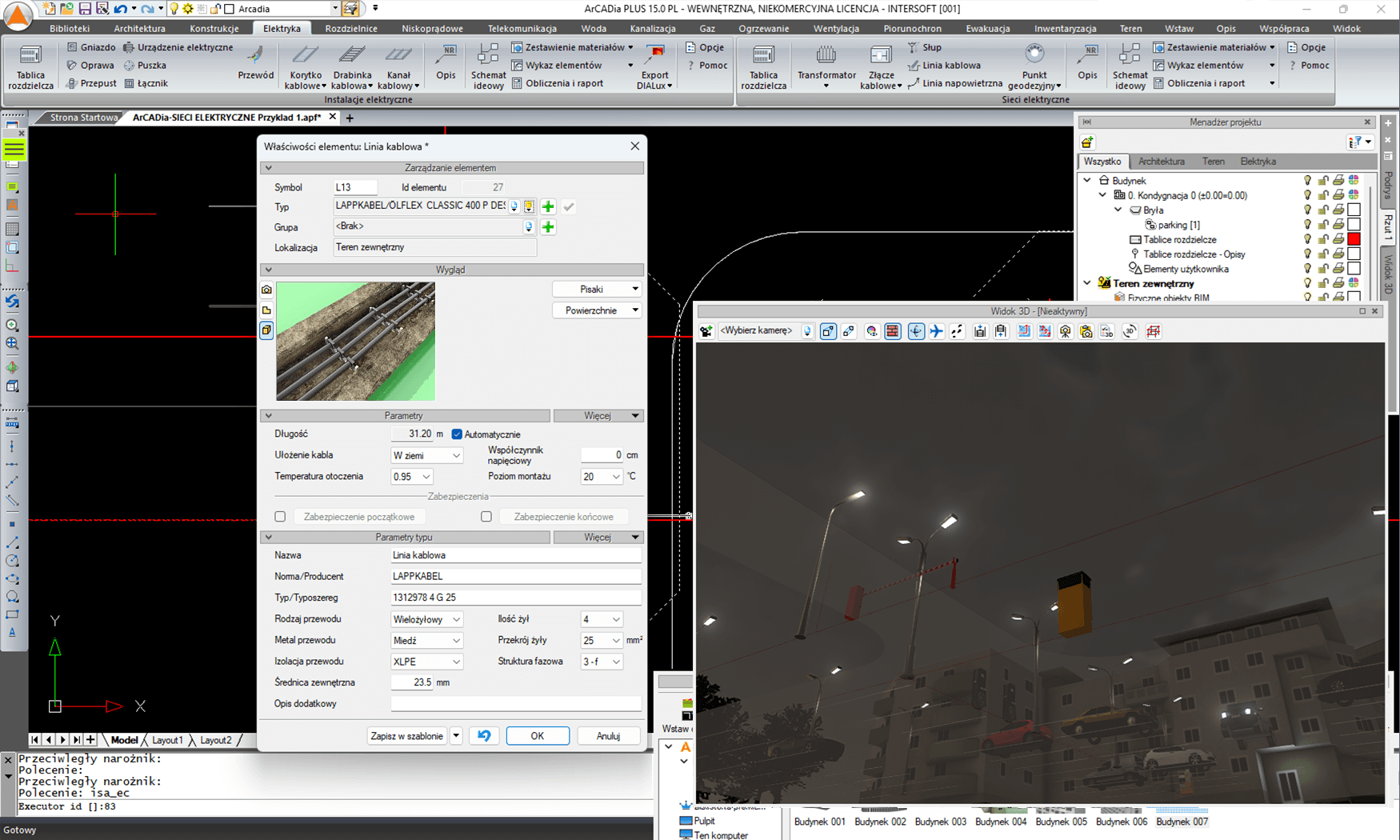
Task: Confirm the dialog with OK
Action: 538,736
